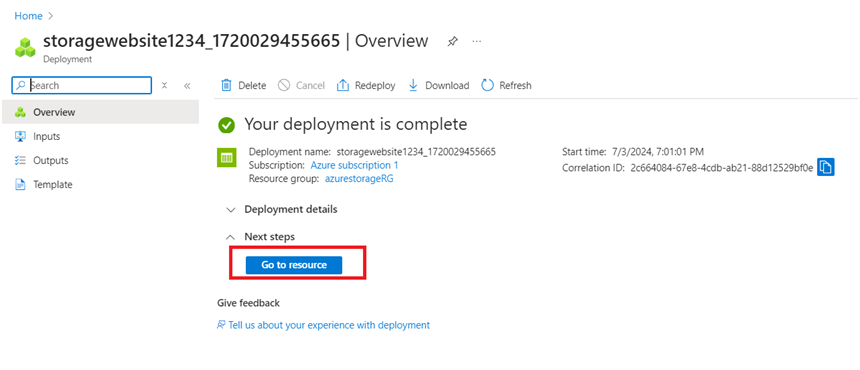The image size is (860, 370).
Task: Focus the sidebar Search field
Action: [81, 85]
